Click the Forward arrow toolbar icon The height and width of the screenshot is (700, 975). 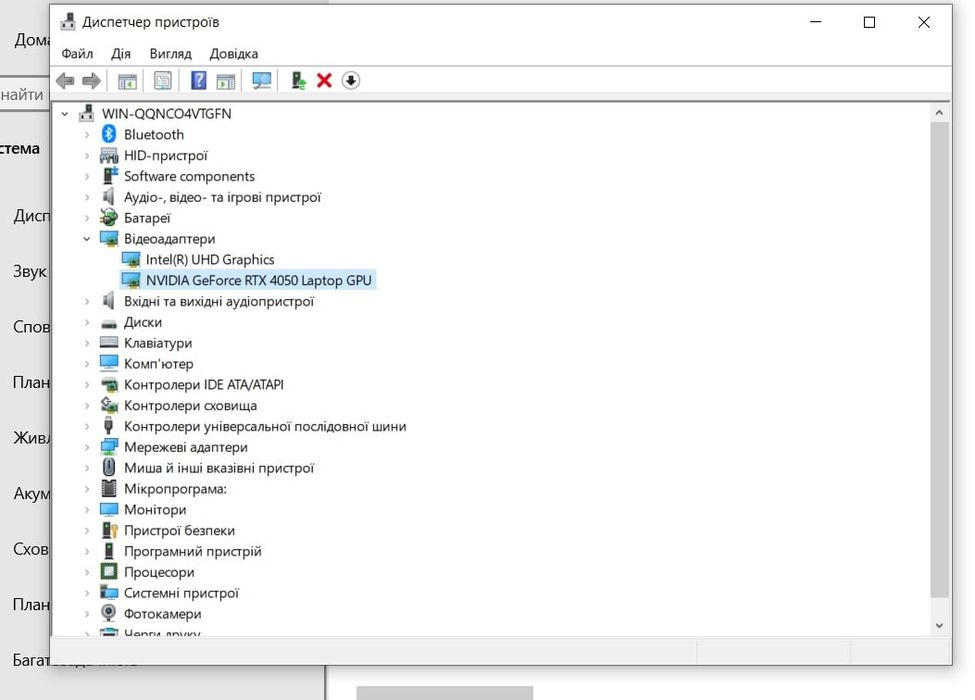pyautogui.click(x=91, y=81)
